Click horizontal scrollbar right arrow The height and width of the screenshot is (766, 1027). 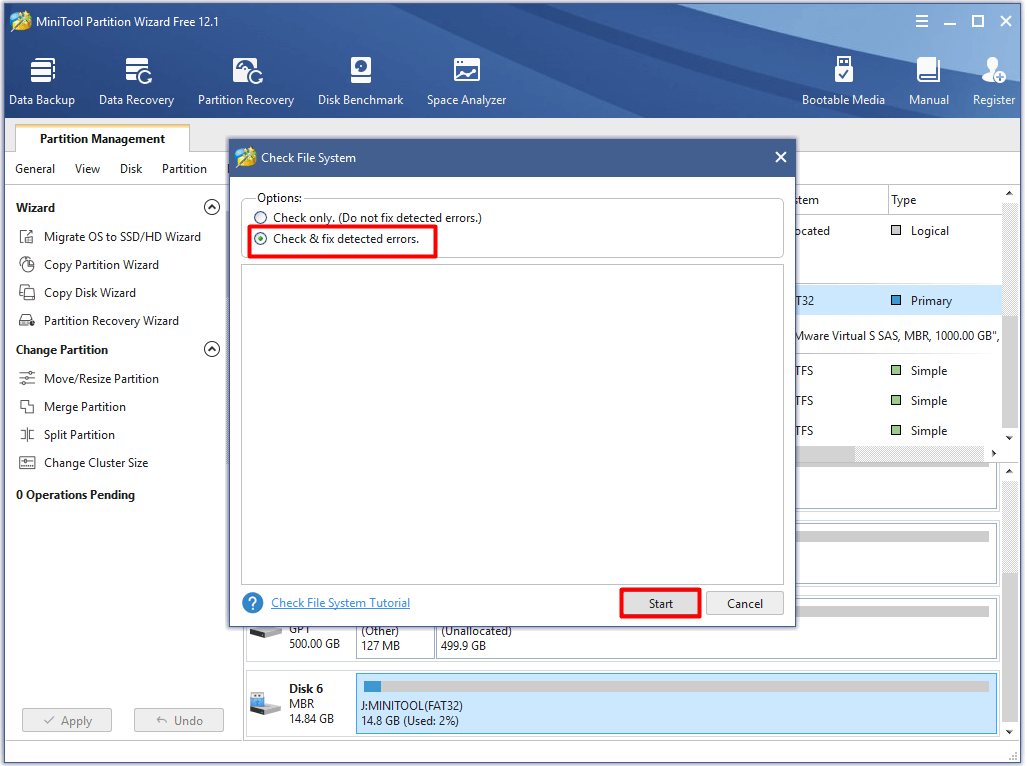pyautogui.click(x=994, y=453)
